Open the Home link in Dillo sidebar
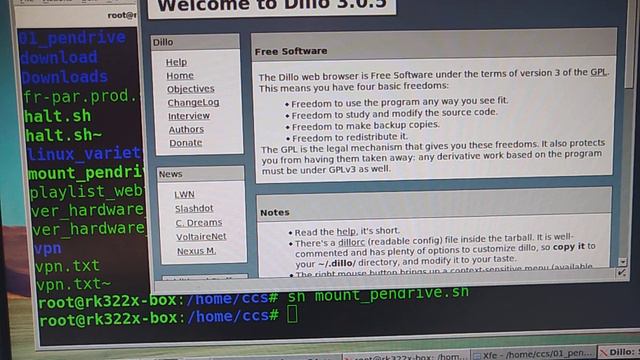This screenshot has height=360, width=640. pos(180,76)
